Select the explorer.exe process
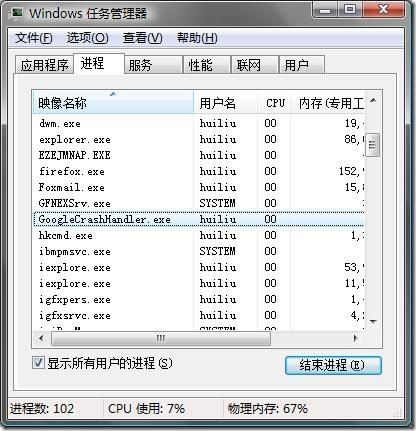The image size is (416, 431). click(x=199, y=140)
